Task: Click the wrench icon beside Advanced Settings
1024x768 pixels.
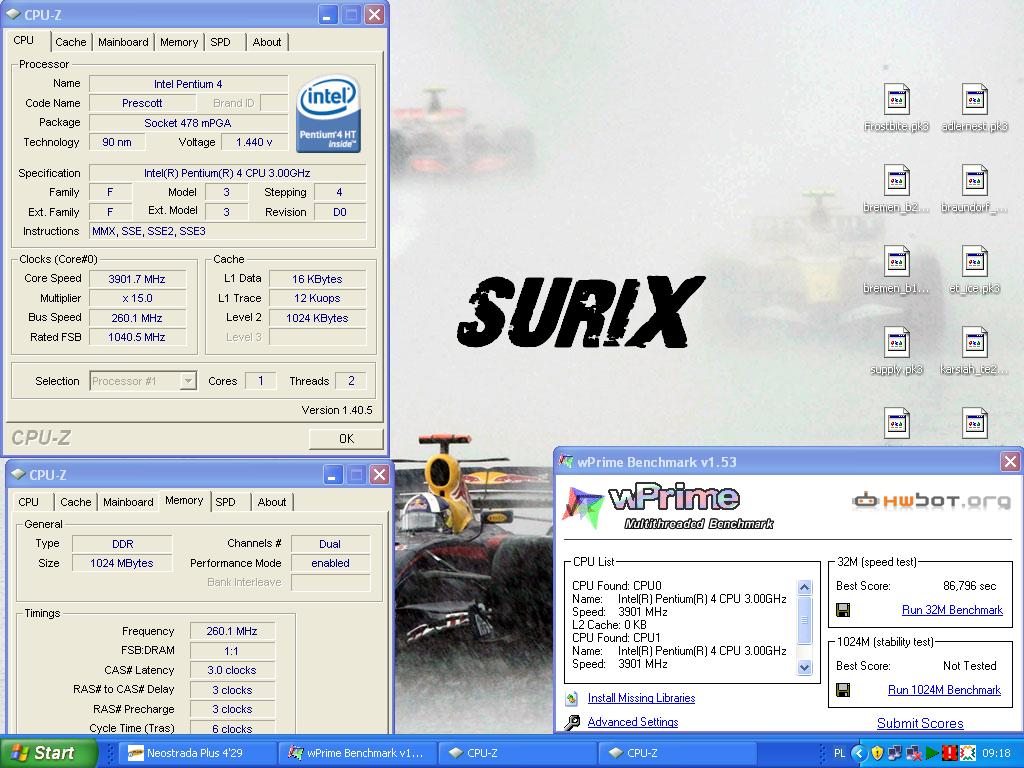Action: [x=572, y=722]
